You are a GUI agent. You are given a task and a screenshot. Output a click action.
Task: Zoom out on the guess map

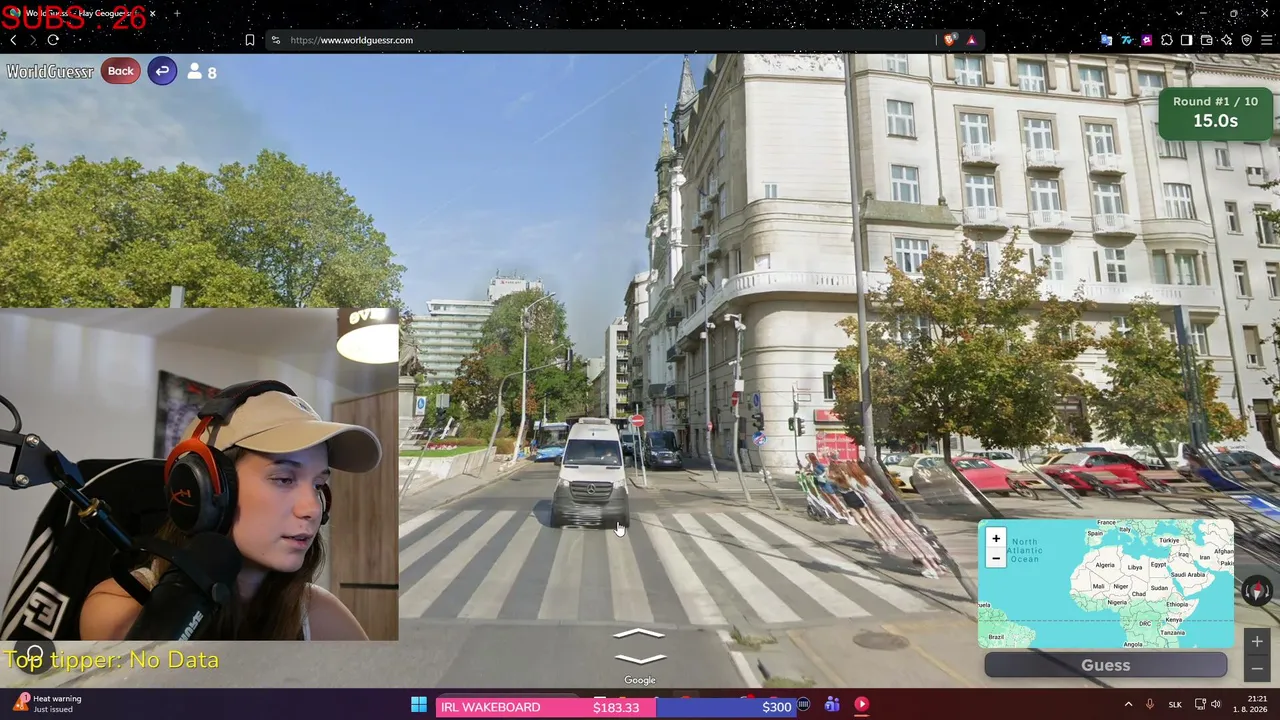(995, 558)
